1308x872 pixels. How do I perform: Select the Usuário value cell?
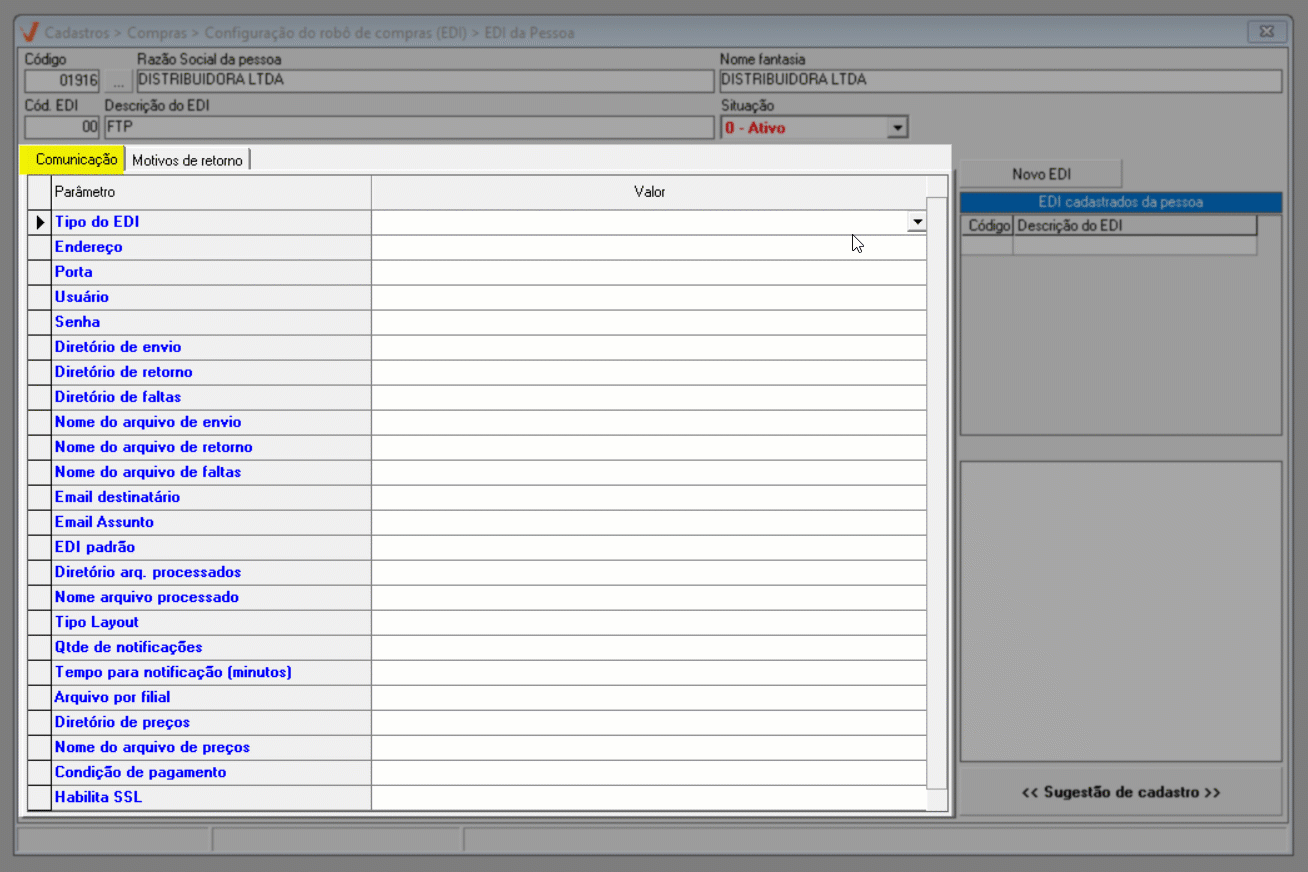coord(648,297)
